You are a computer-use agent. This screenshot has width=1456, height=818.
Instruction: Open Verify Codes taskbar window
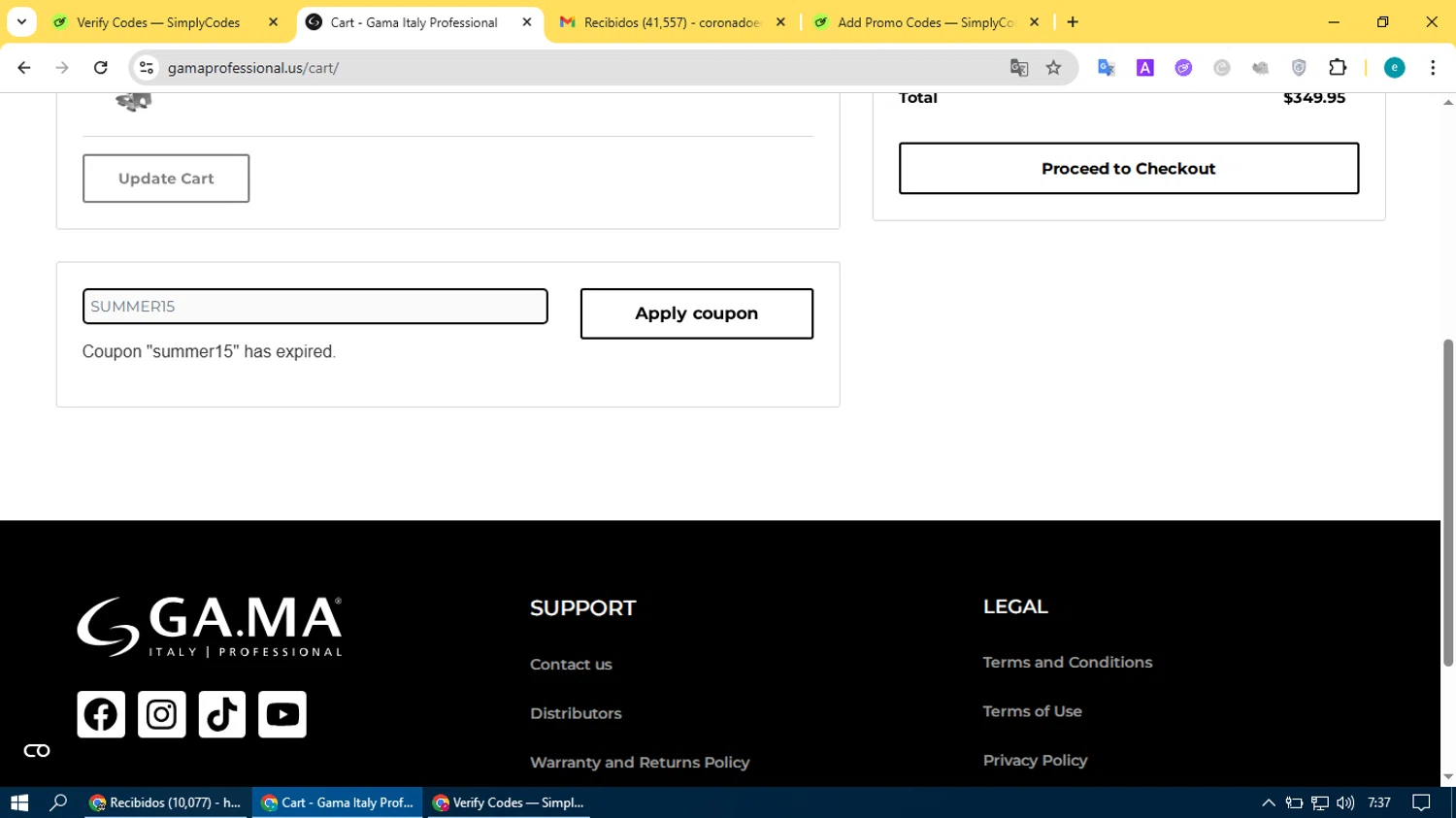510,802
